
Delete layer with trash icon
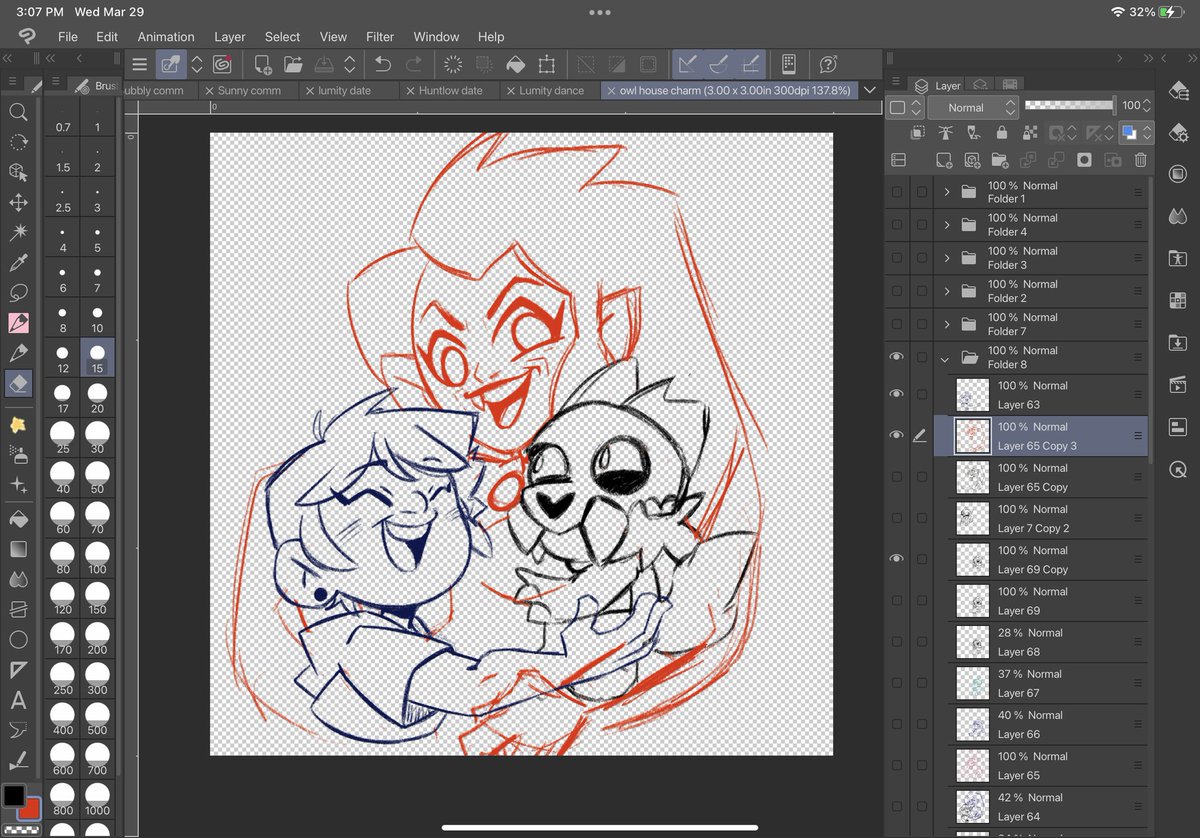(1140, 160)
